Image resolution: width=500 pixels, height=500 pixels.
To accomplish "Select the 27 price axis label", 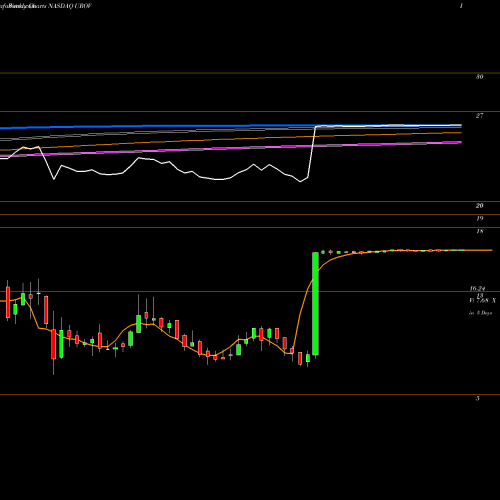I will coord(479,116).
